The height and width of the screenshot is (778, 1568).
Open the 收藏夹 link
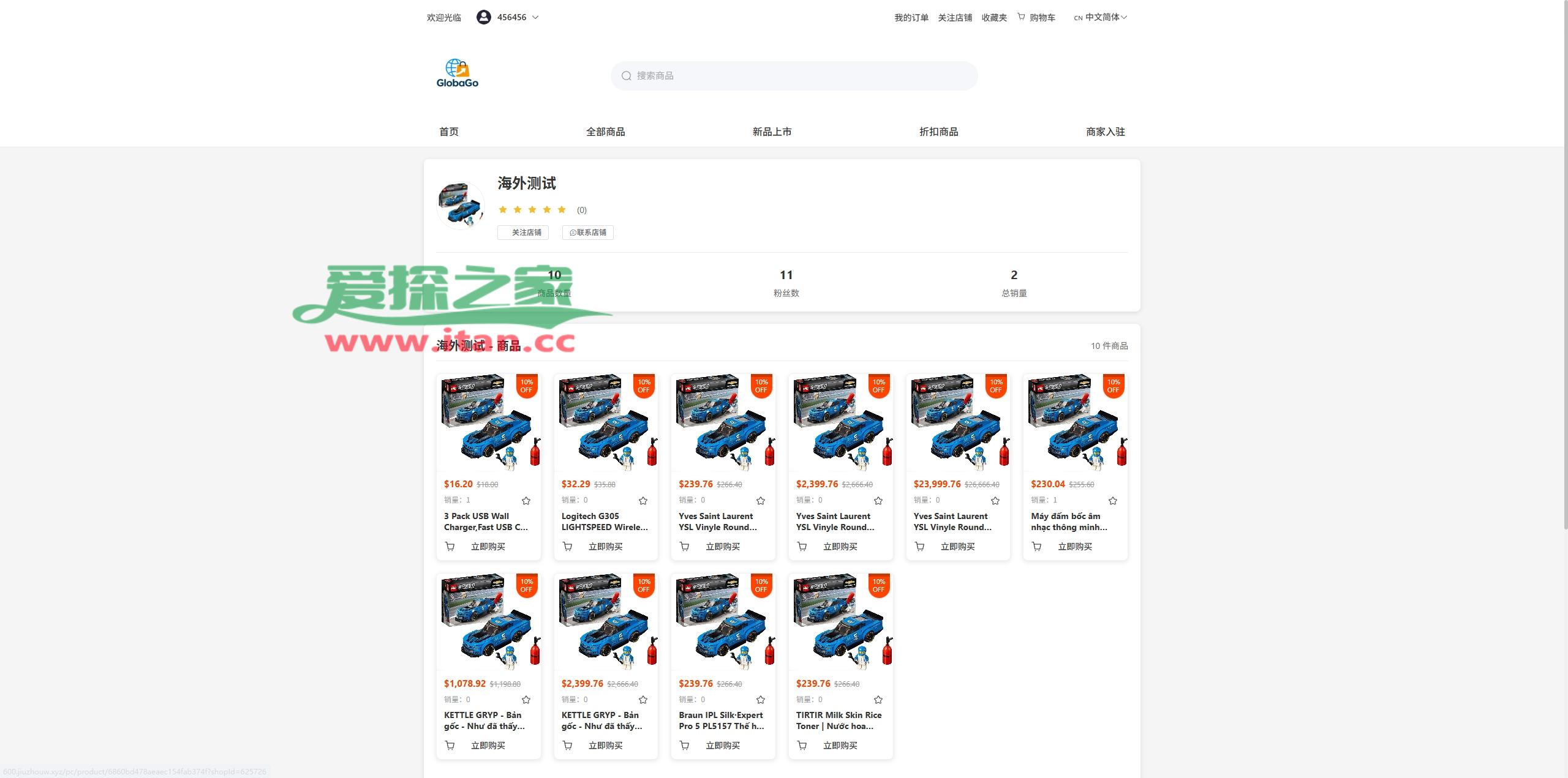coord(994,18)
